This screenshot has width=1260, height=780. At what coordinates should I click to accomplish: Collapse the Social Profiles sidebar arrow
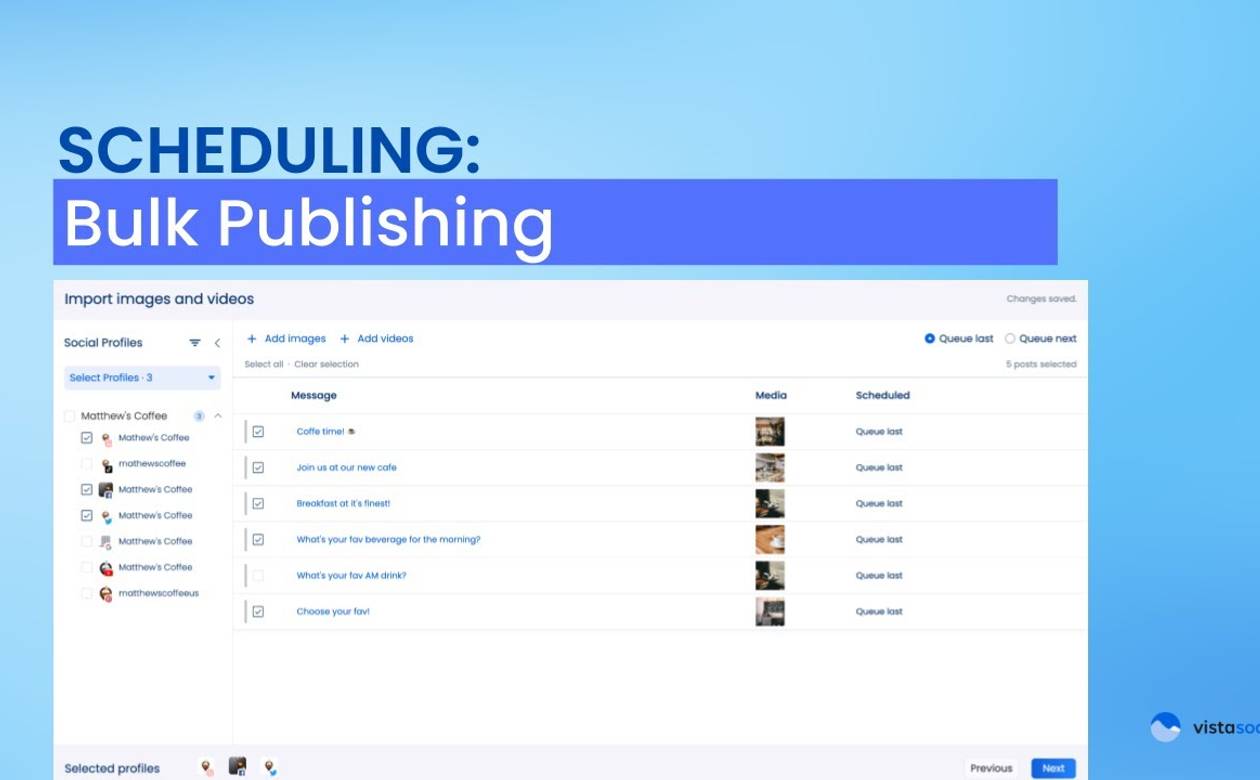point(217,343)
